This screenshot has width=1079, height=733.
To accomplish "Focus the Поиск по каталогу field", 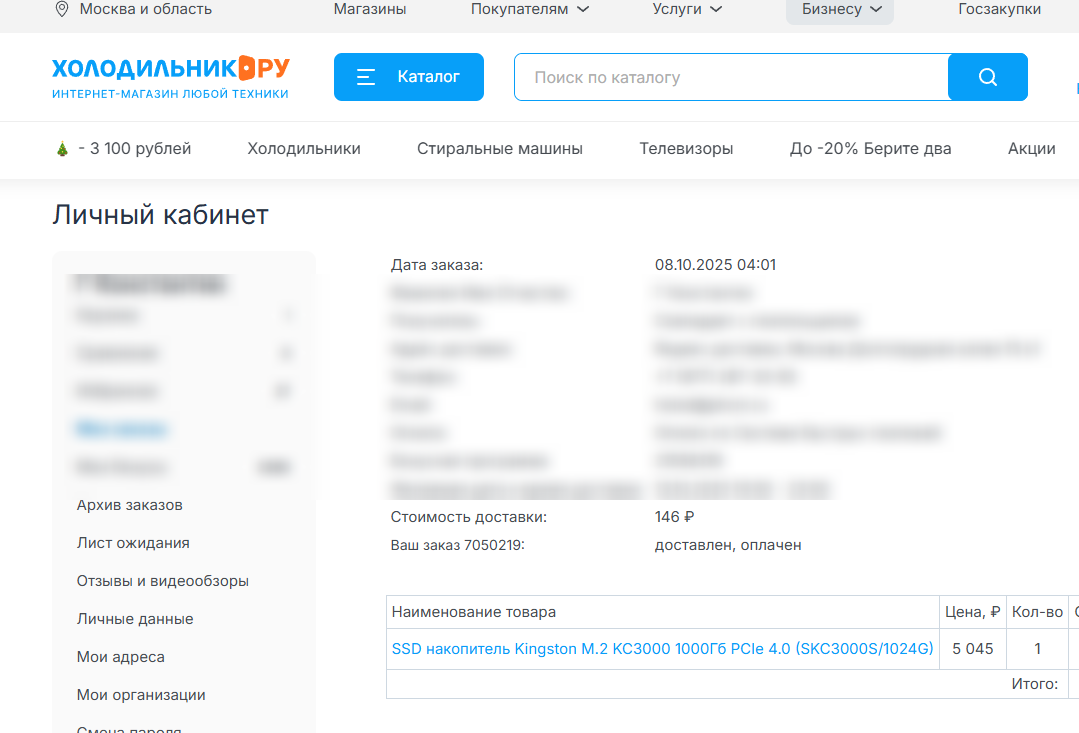I will coord(730,77).
